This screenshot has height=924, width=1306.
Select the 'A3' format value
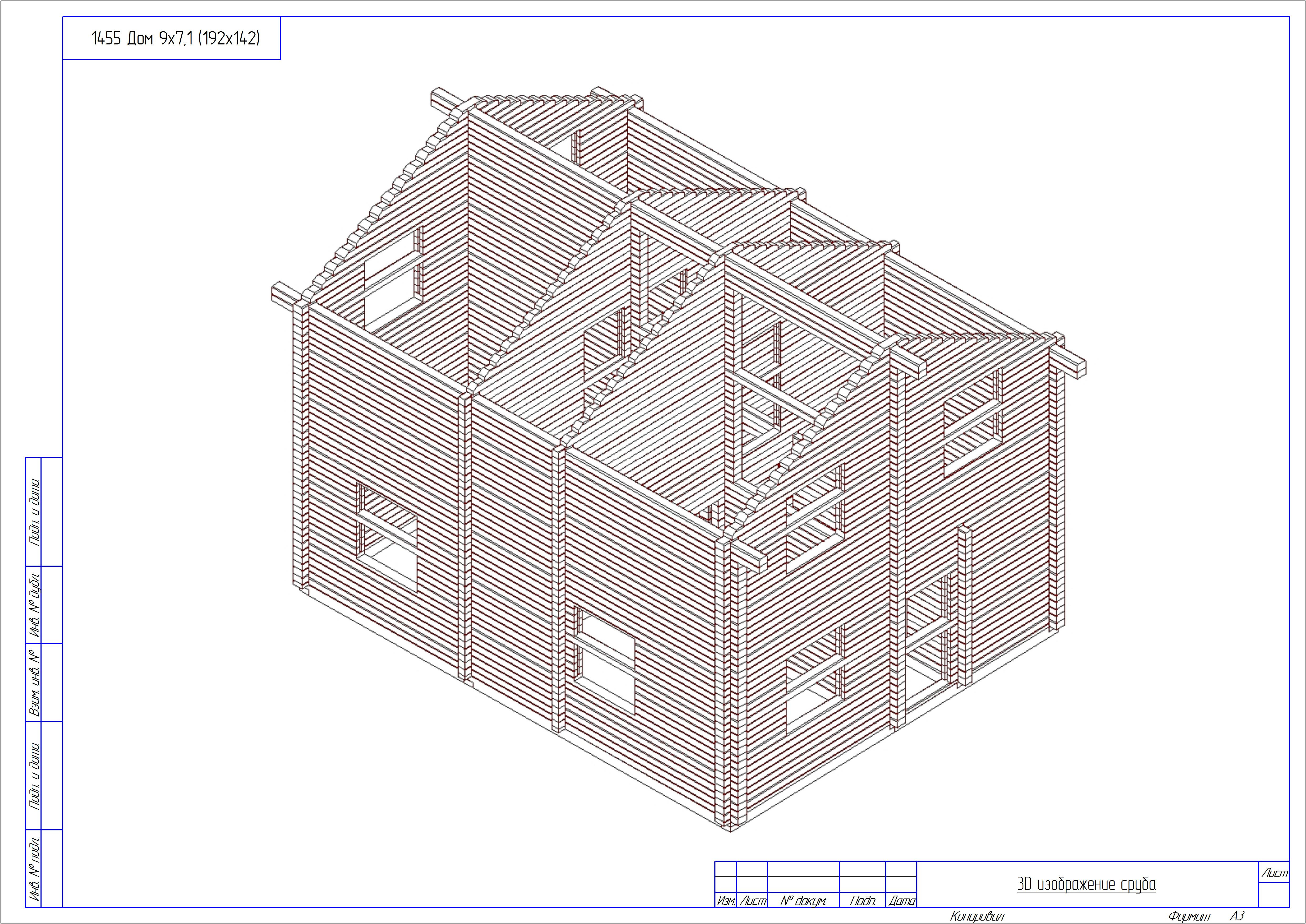1237,916
